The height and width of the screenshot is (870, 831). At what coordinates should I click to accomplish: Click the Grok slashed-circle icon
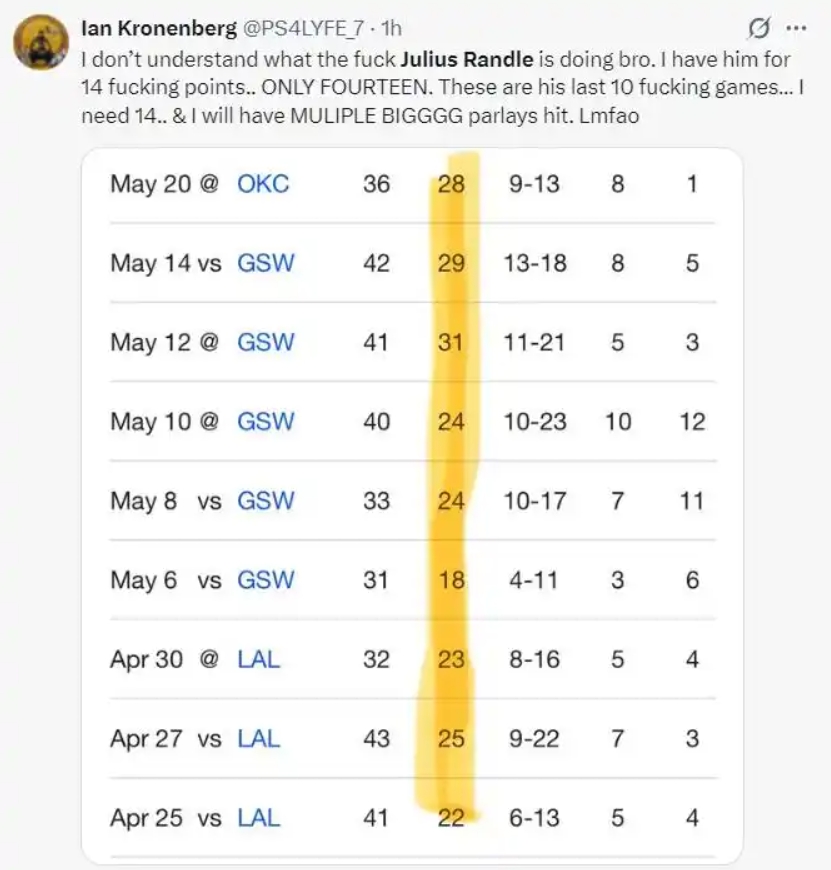758,28
